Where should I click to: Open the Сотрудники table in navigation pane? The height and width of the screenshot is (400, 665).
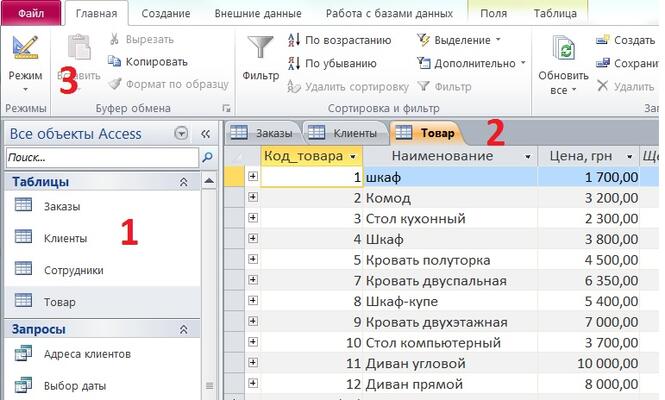73,270
